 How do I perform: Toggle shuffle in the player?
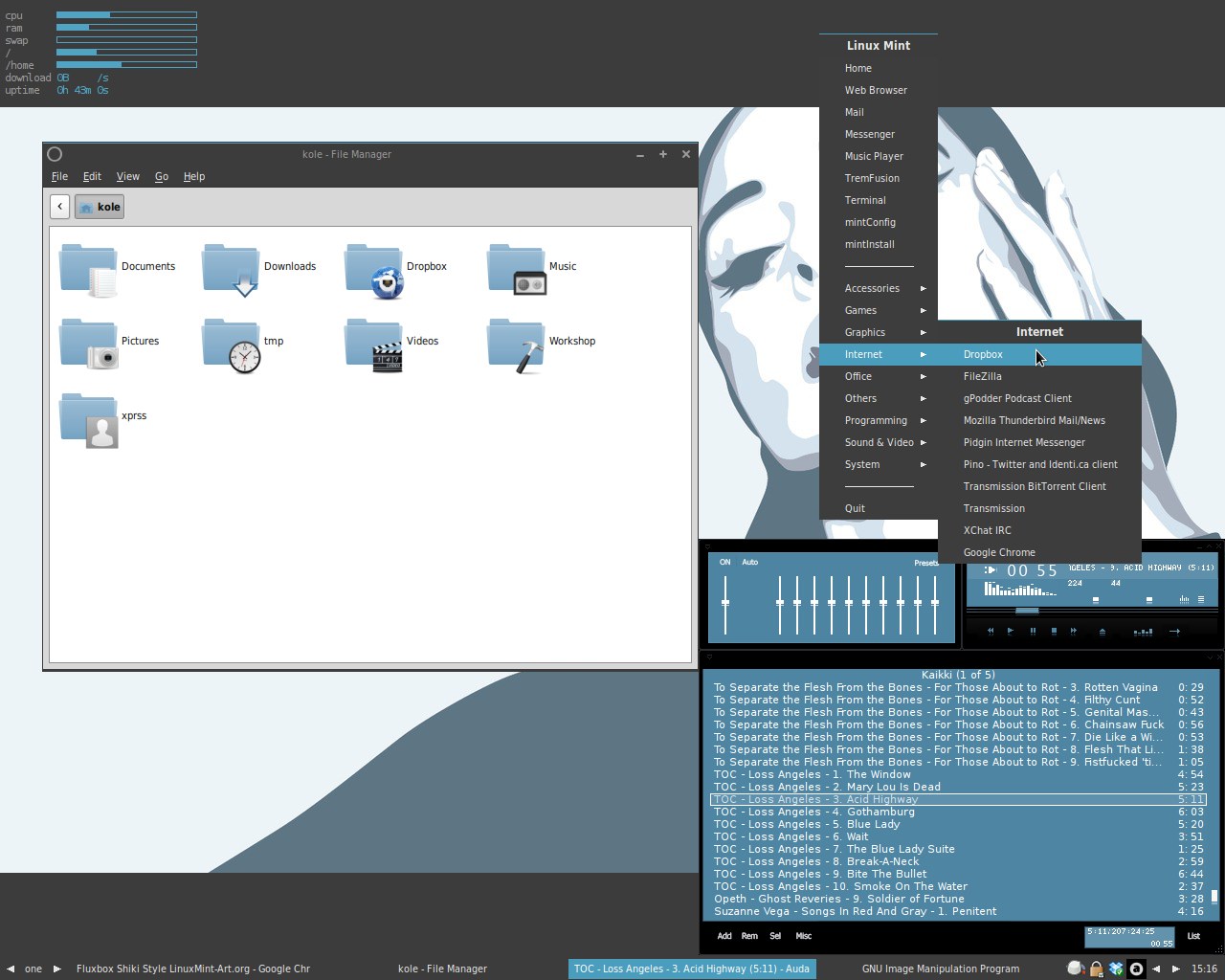[x=1143, y=632]
